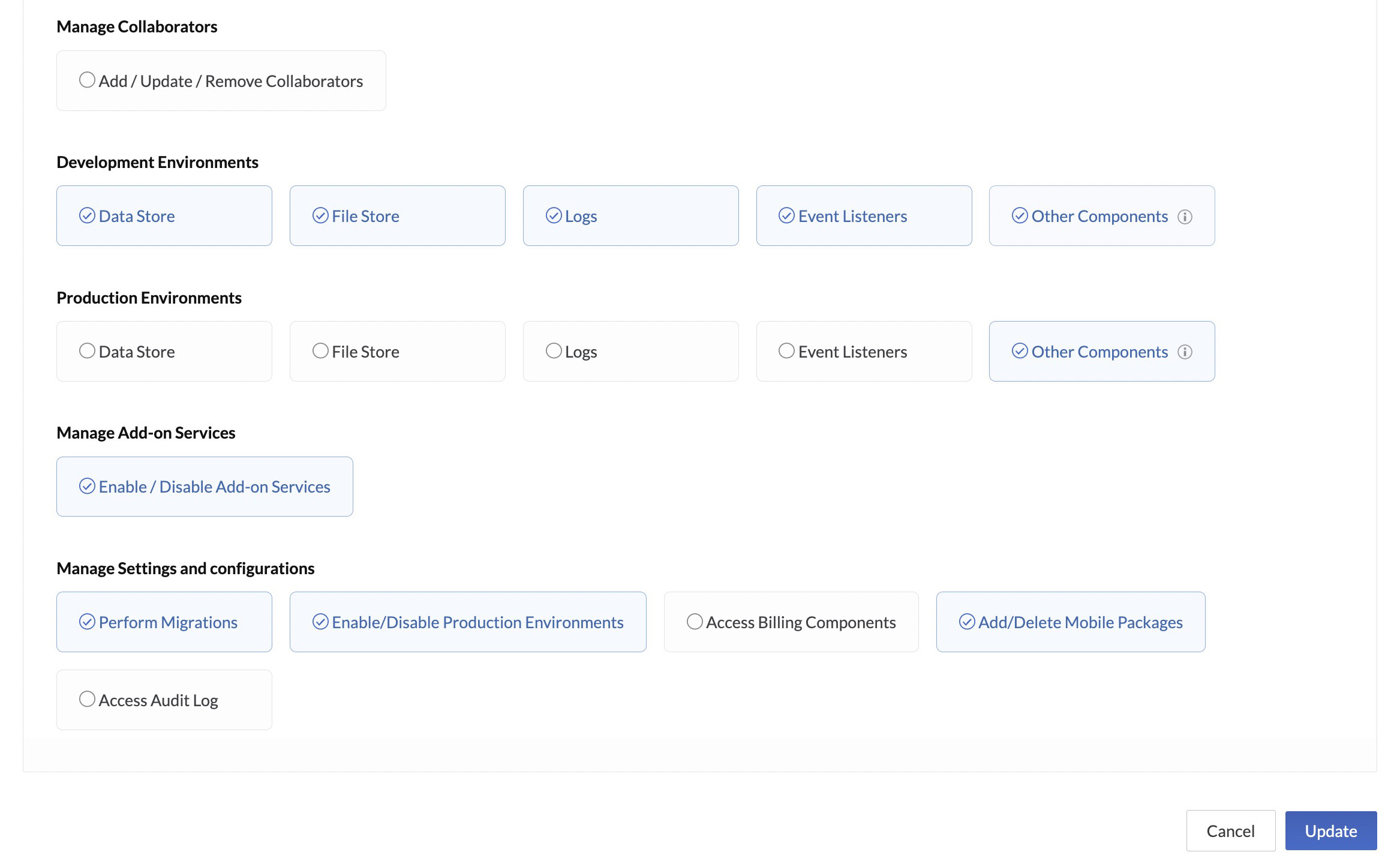Enable Production File Store permission

(x=320, y=351)
